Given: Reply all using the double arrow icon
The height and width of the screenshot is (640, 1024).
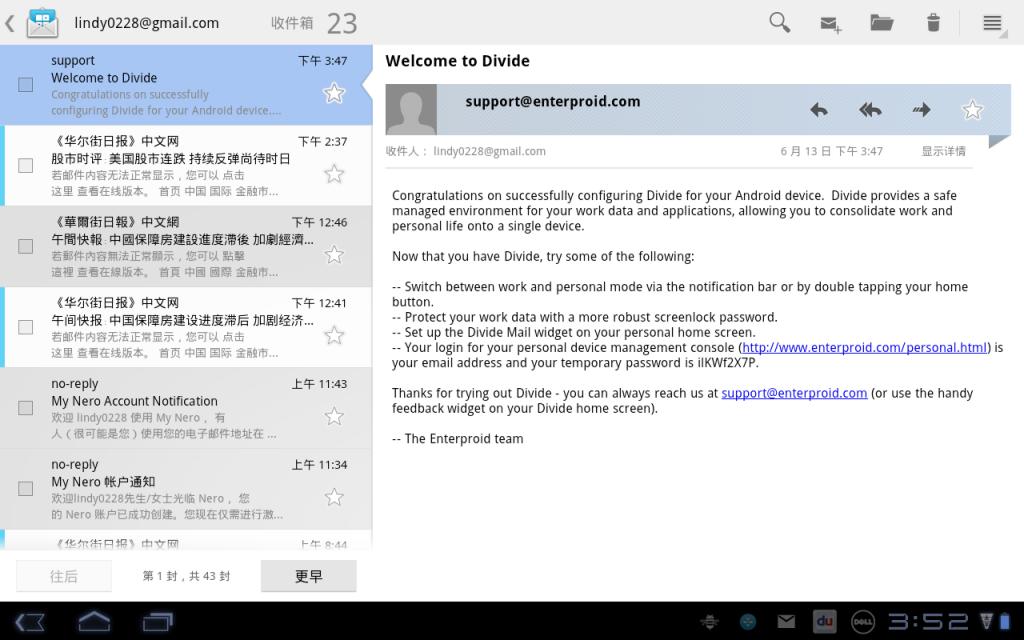Looking at the screenshot, I should tap(871, 110).
